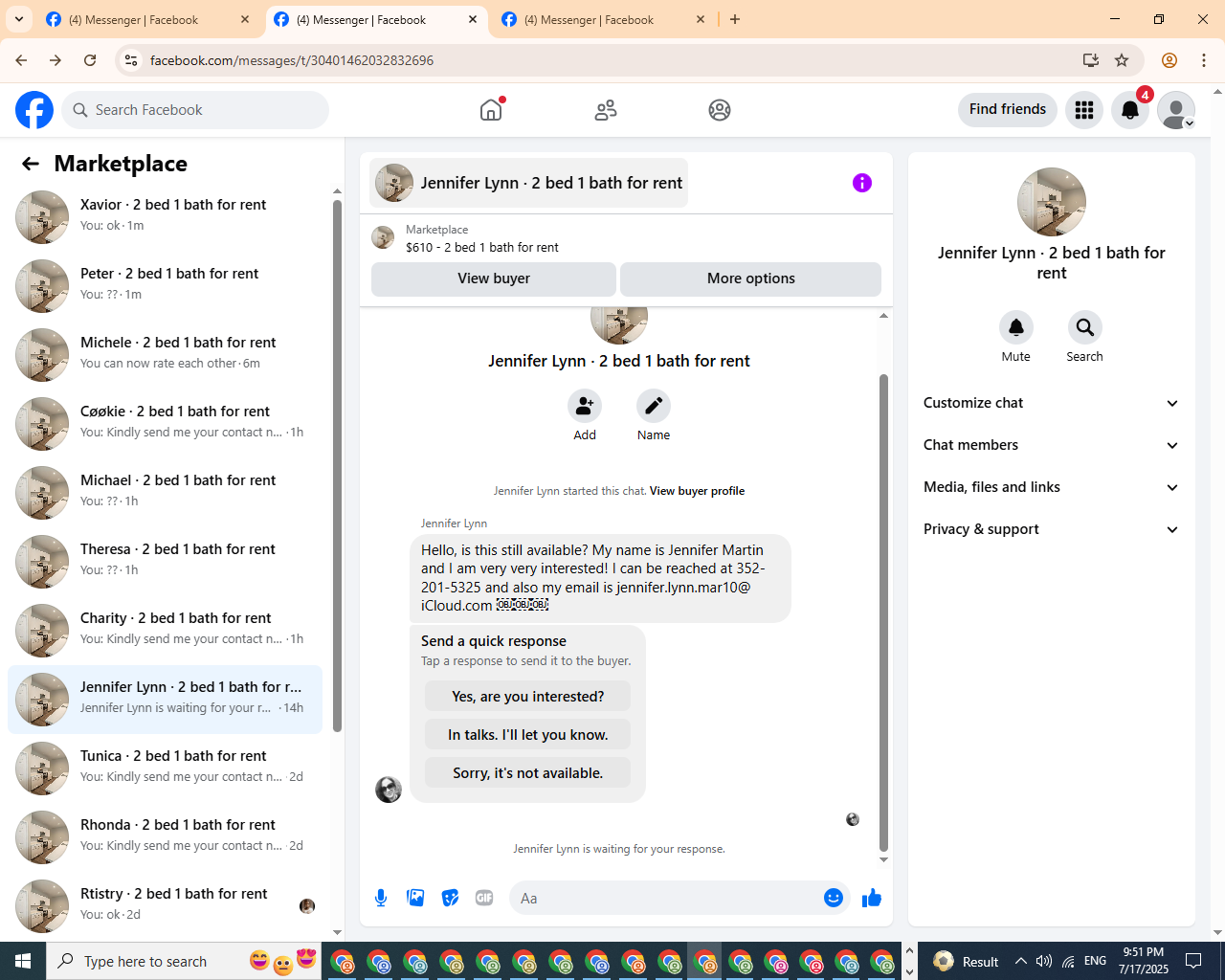
Task: Open the Facebook home logo
Action: pos(34,110)
